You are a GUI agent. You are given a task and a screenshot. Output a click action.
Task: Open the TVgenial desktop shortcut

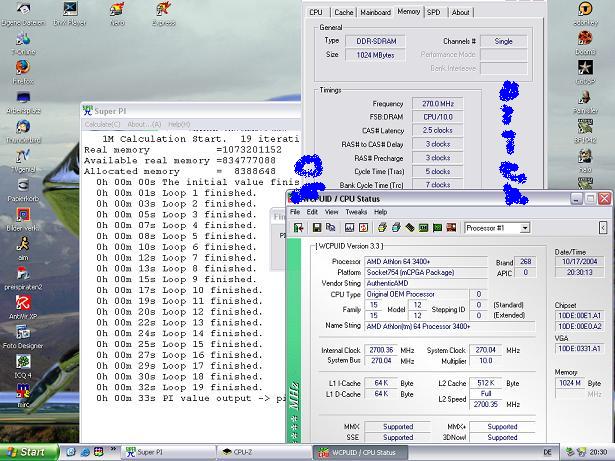tap(23, 161)
